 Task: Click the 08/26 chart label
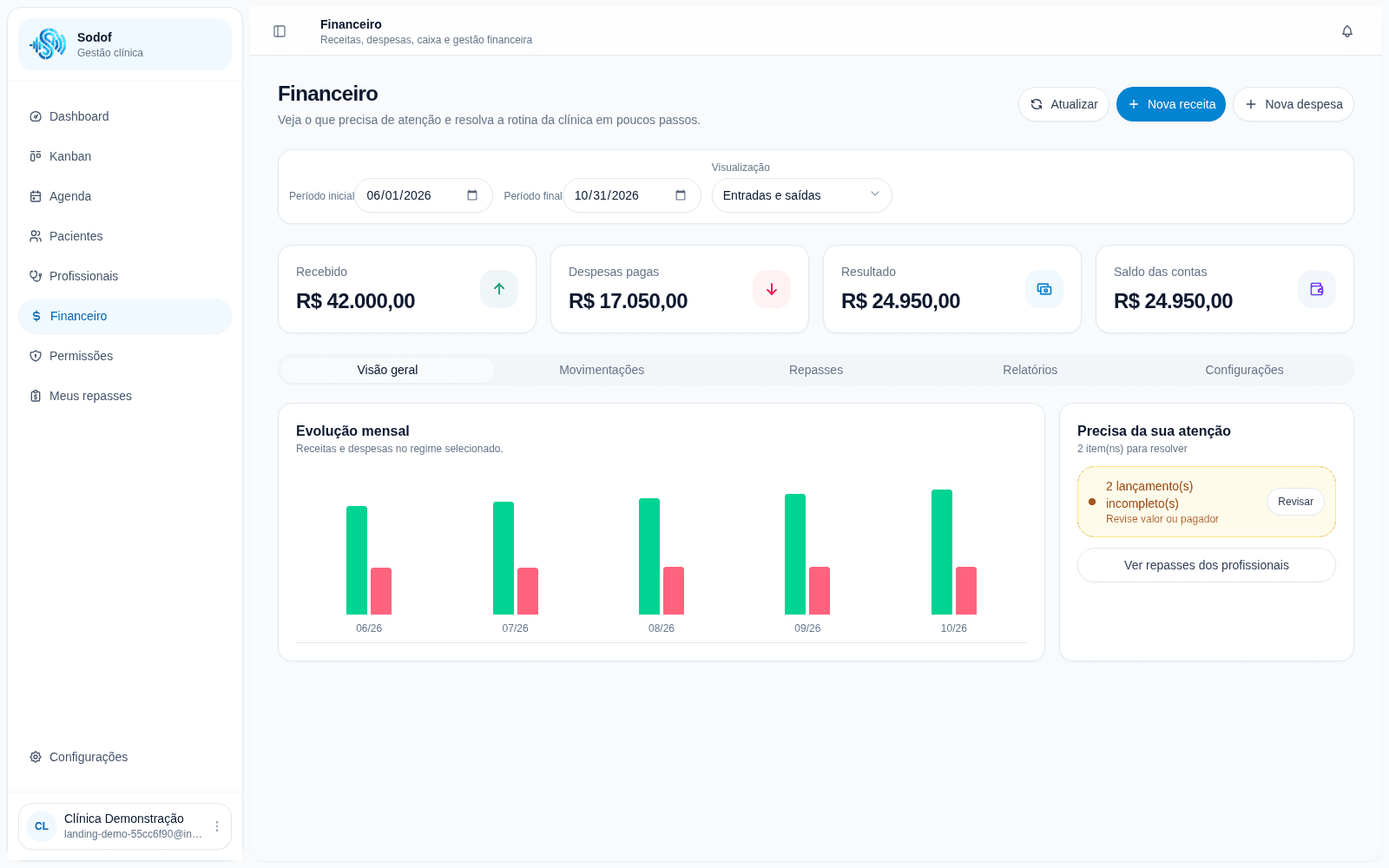pyautogui.click(x=662, y=628)
